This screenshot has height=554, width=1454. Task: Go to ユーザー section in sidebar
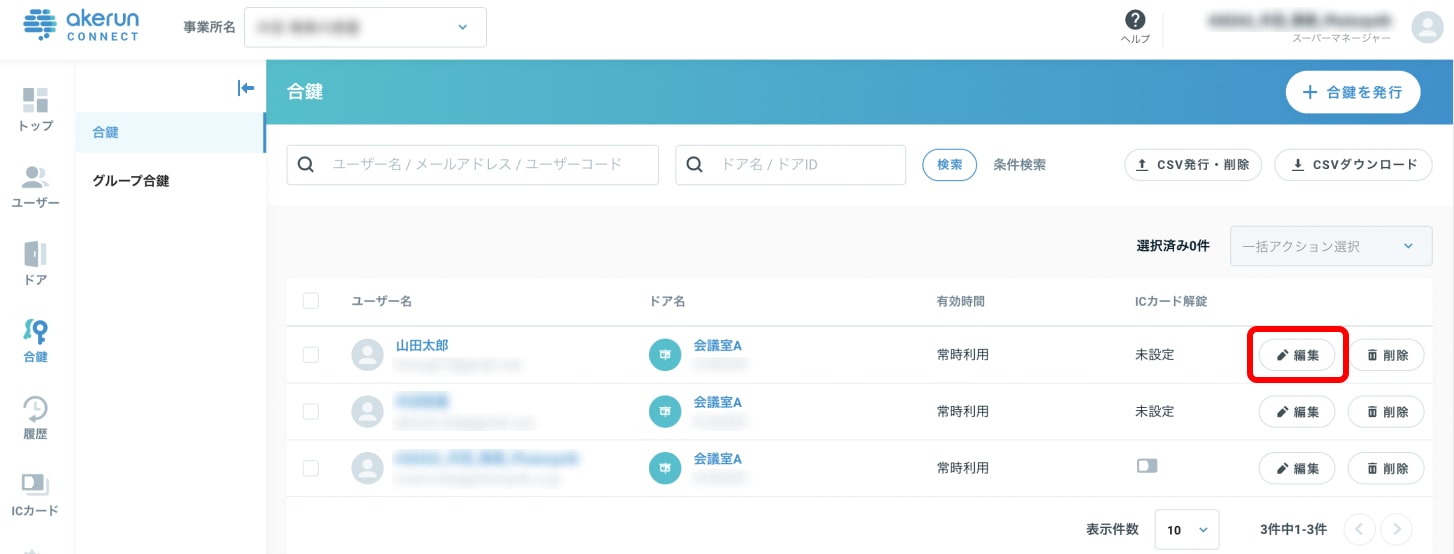click(36, 178)
